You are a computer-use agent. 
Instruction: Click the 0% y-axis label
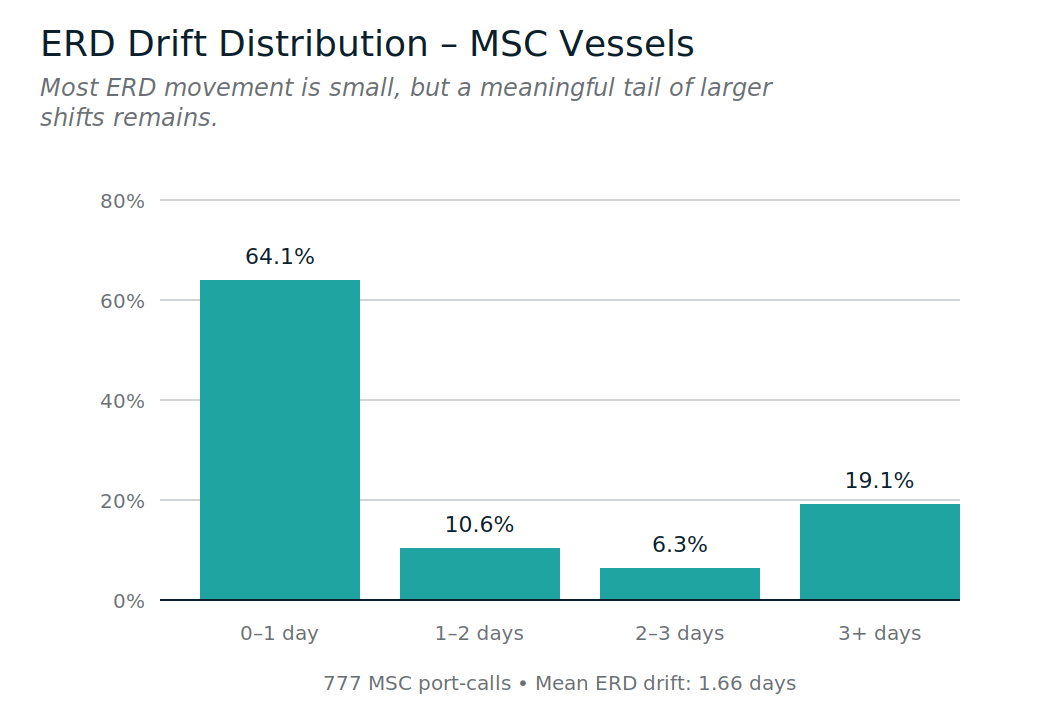(x=128, y=601)
